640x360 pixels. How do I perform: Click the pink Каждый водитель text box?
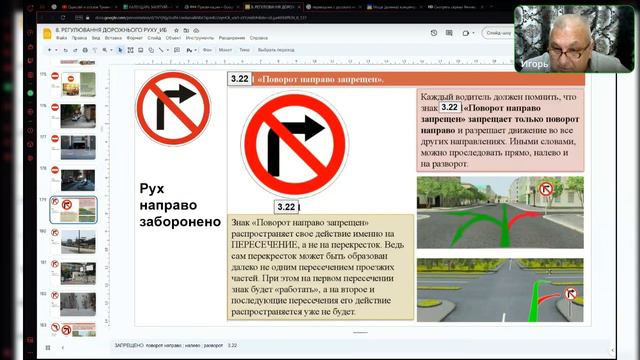[500, 130]
